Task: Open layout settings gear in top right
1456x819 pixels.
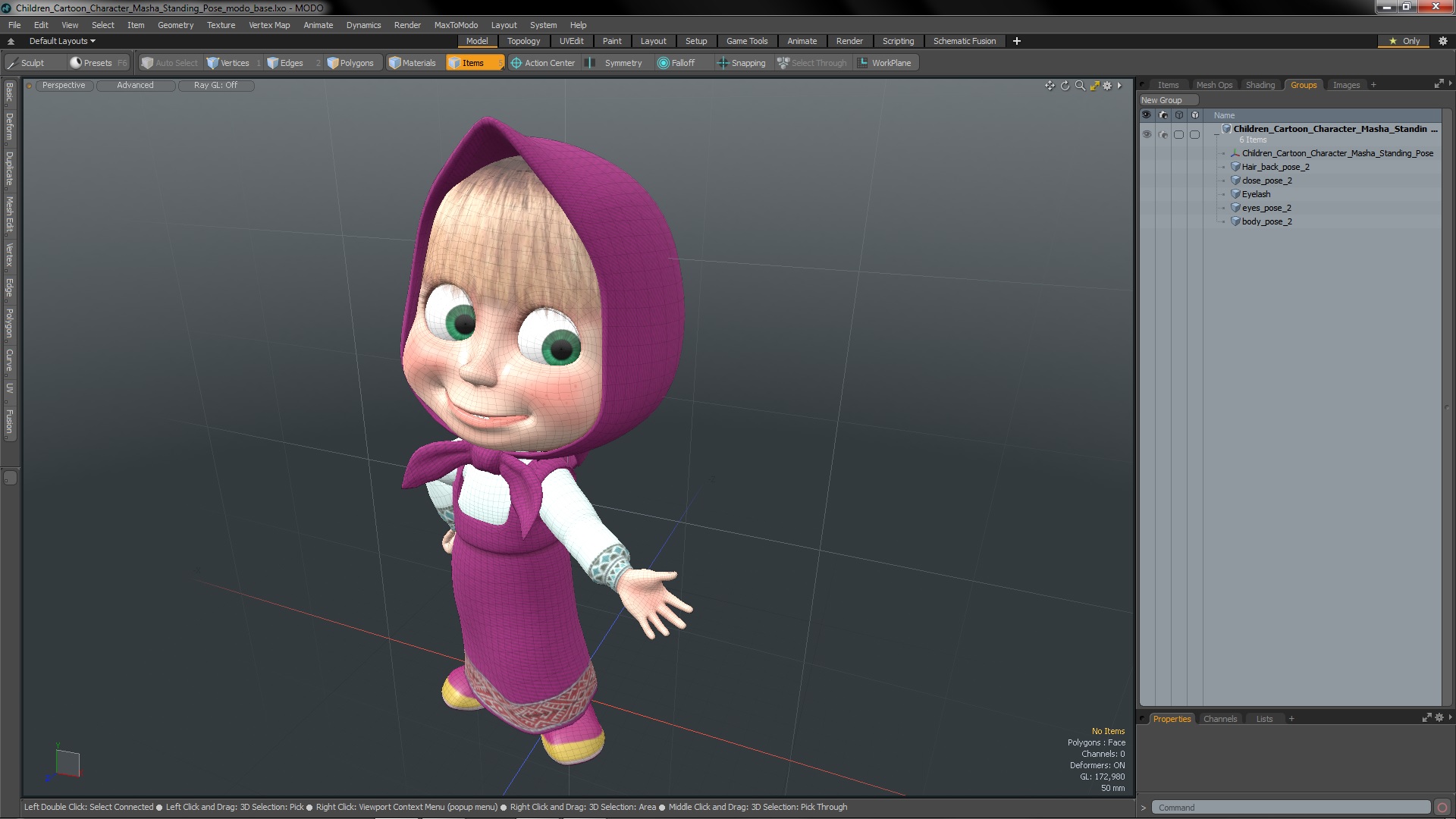Action: [x=1442, y=41]
